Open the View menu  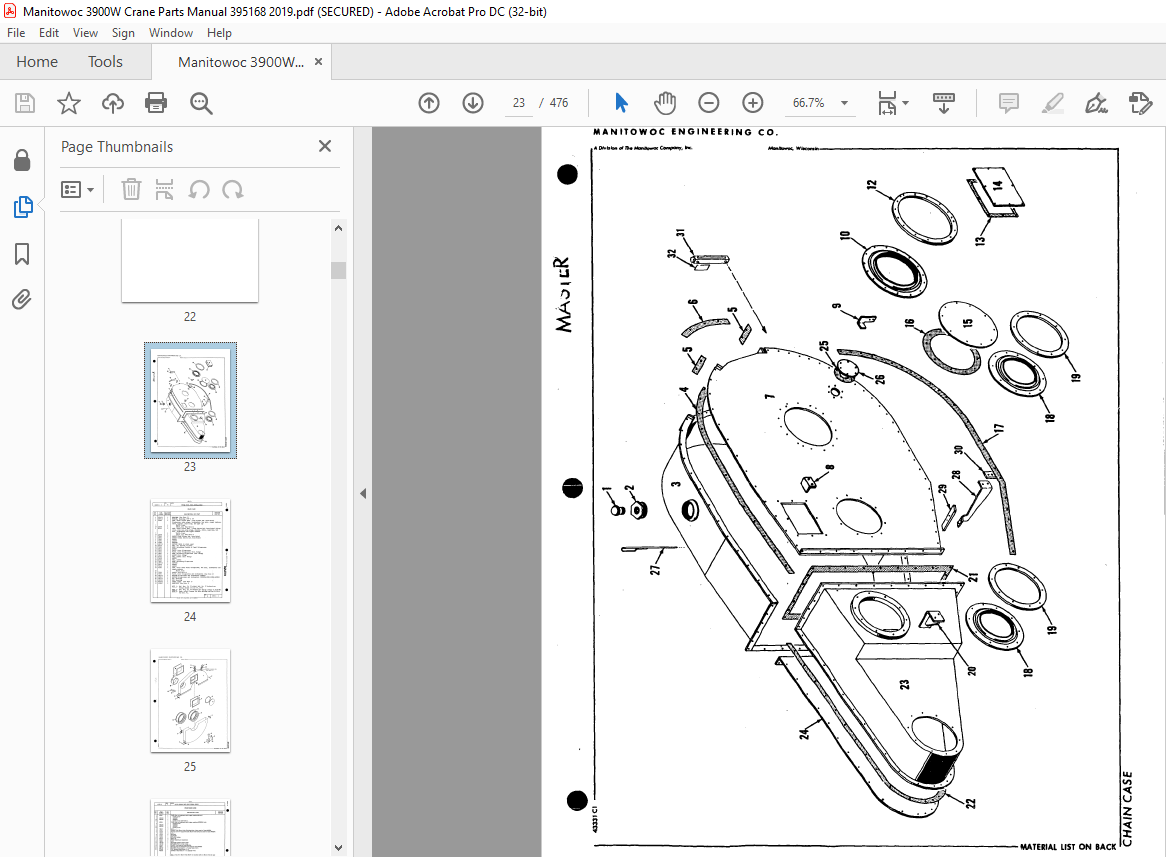[85, 33]
